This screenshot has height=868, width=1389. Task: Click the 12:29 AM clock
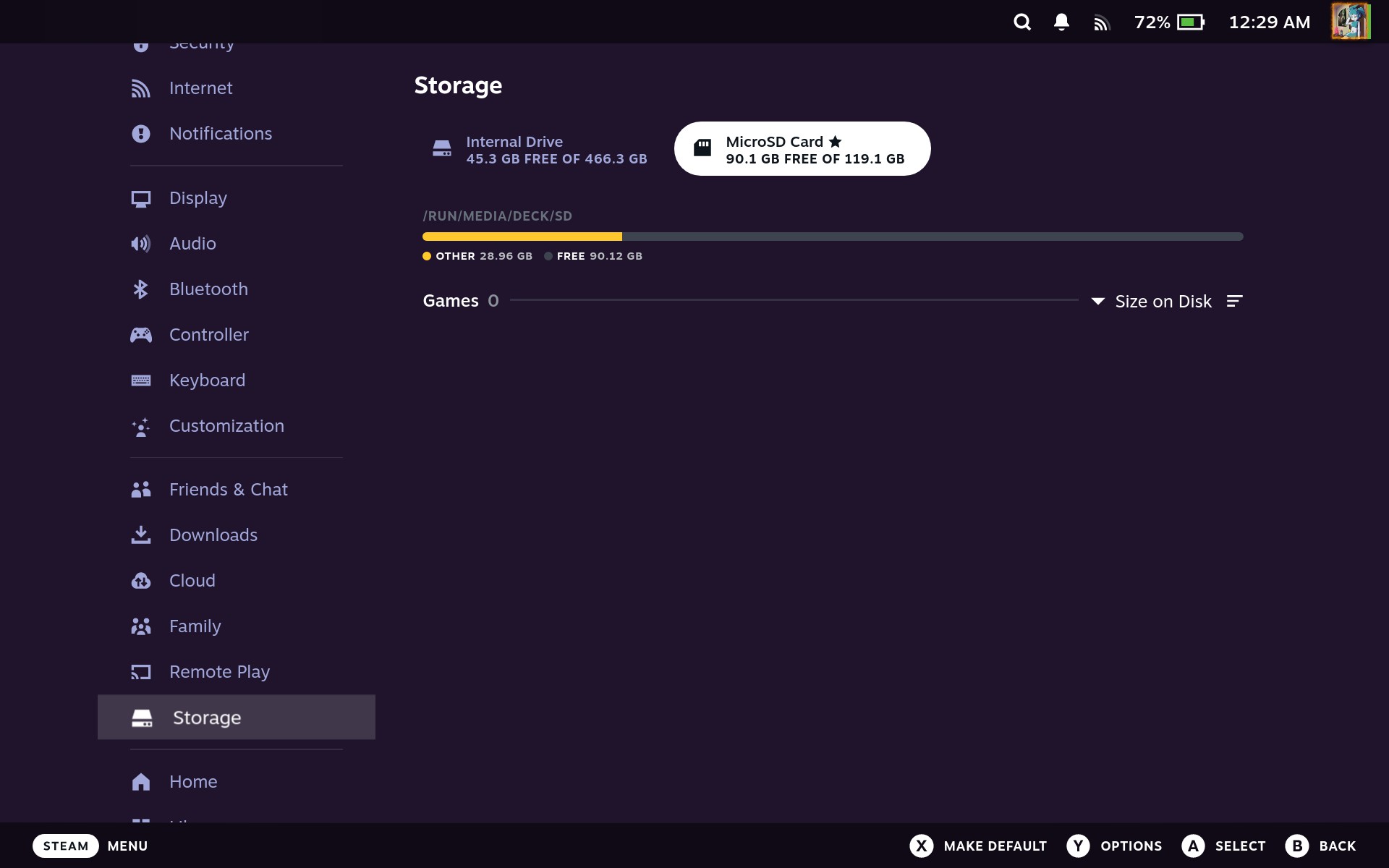[x=1270, y=22]
